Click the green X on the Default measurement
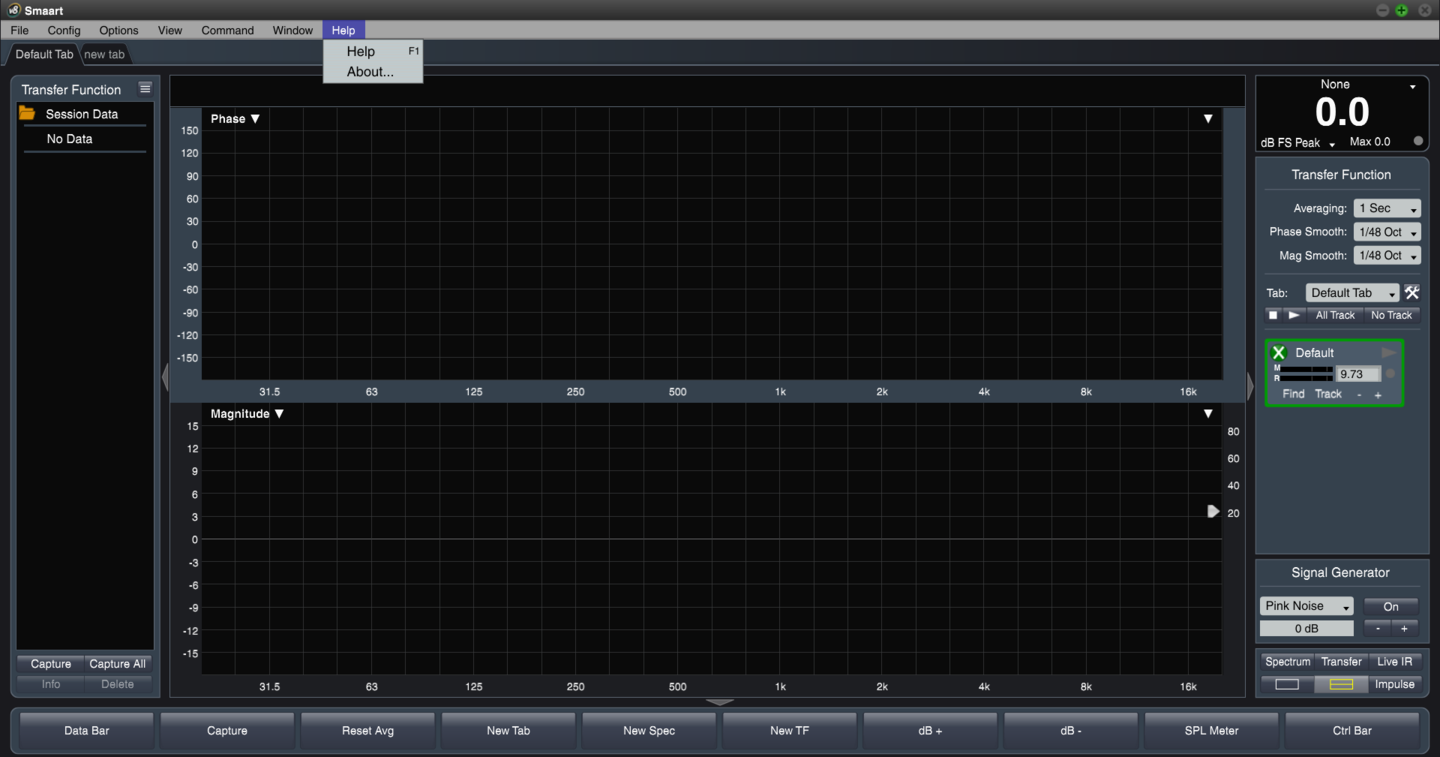Viewport: 1440px width, 757px height. coord(1278,353)
